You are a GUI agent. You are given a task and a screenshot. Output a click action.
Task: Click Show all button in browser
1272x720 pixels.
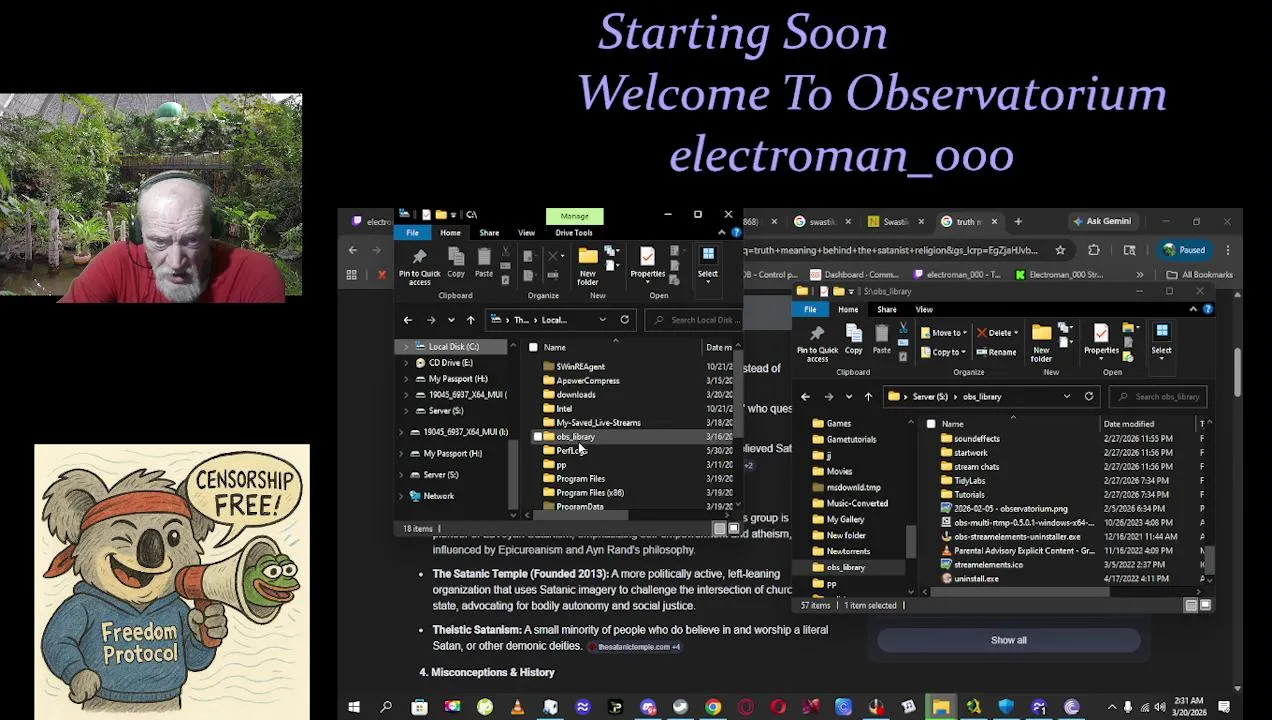pyautogui.click(x=1008, y=640)
